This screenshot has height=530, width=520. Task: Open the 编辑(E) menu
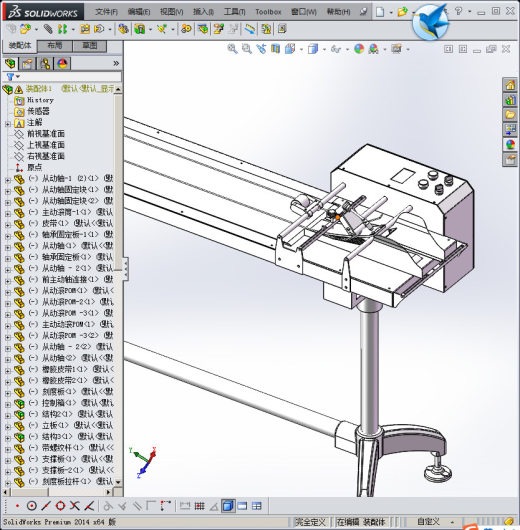pyautogui.click(x=139, y=12)
